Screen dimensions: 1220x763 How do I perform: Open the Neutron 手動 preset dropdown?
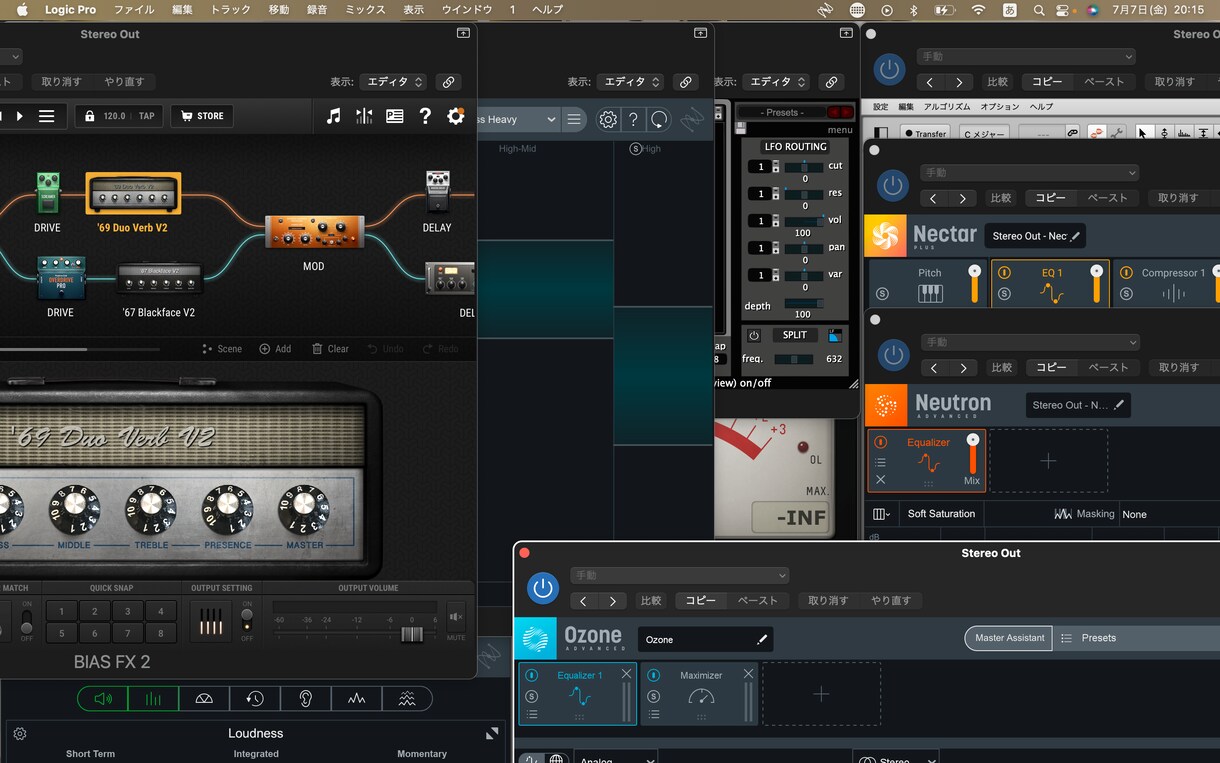point(1029,342)
